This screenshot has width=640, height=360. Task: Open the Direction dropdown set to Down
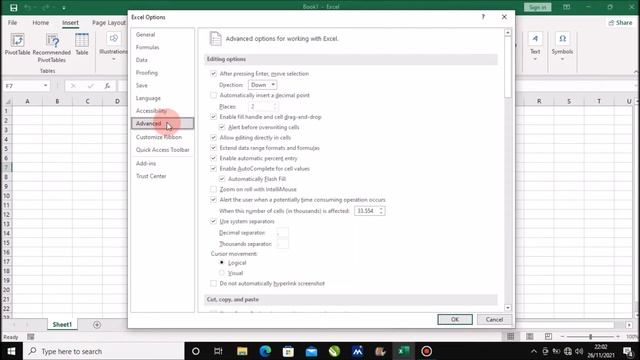(262, 84)
